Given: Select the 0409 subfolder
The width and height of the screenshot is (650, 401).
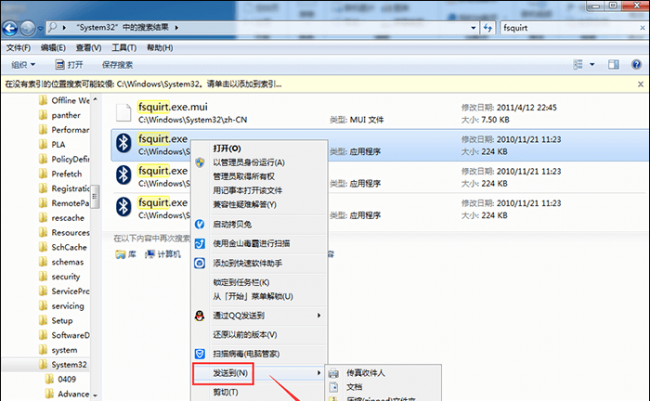Looking at the screenshot, I should point(67,379).
